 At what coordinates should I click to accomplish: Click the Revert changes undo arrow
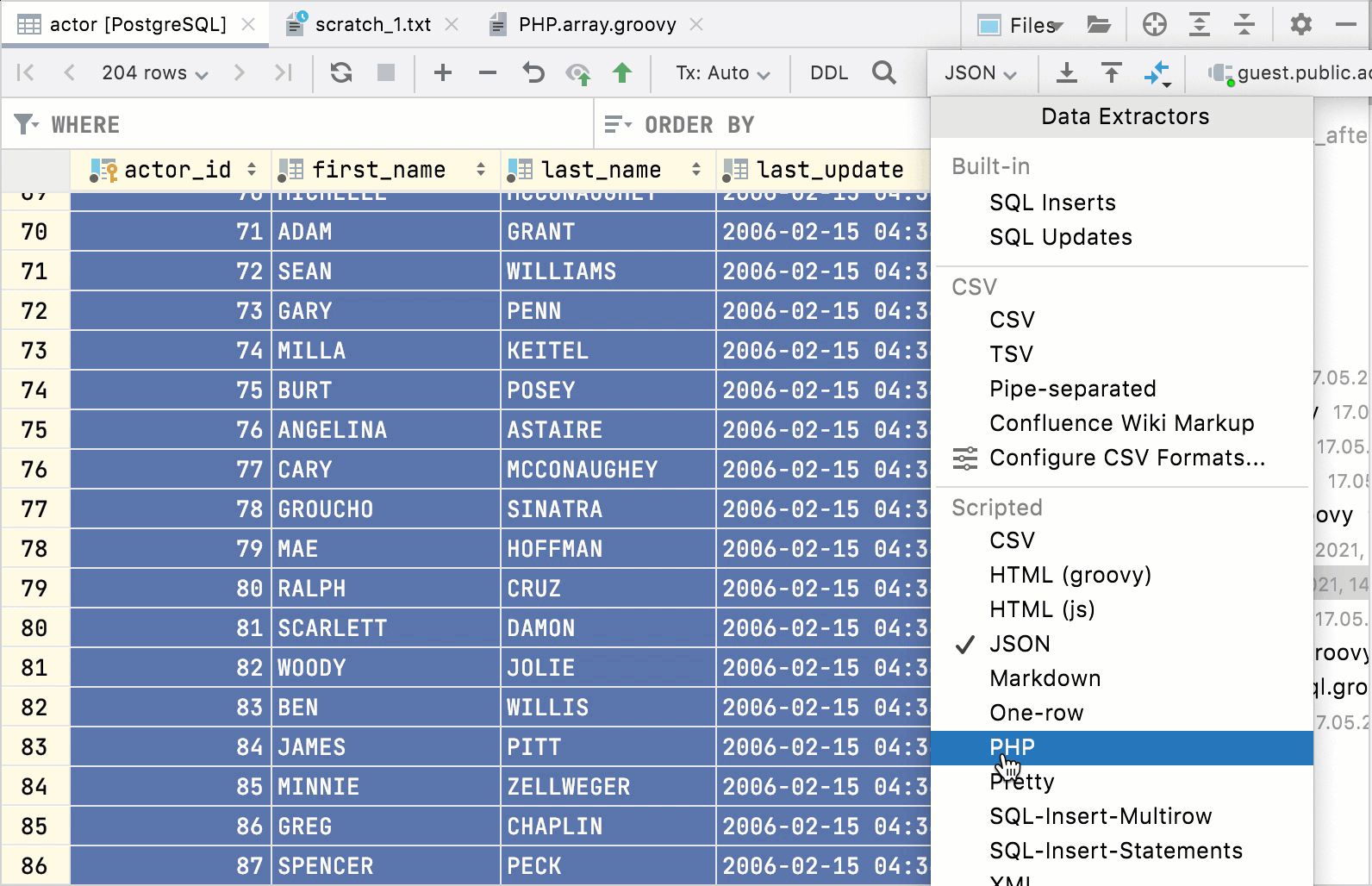533,73
